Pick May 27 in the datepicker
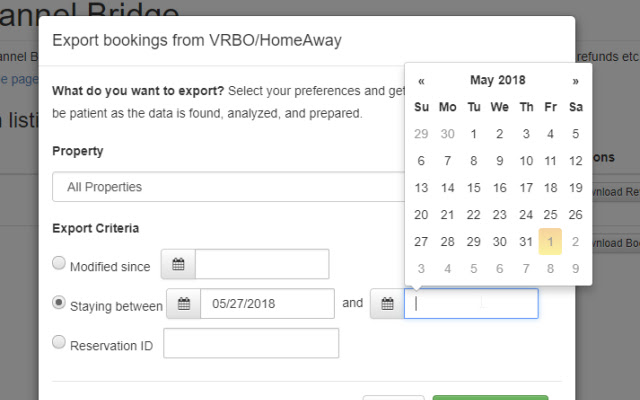 click(421, 241)
